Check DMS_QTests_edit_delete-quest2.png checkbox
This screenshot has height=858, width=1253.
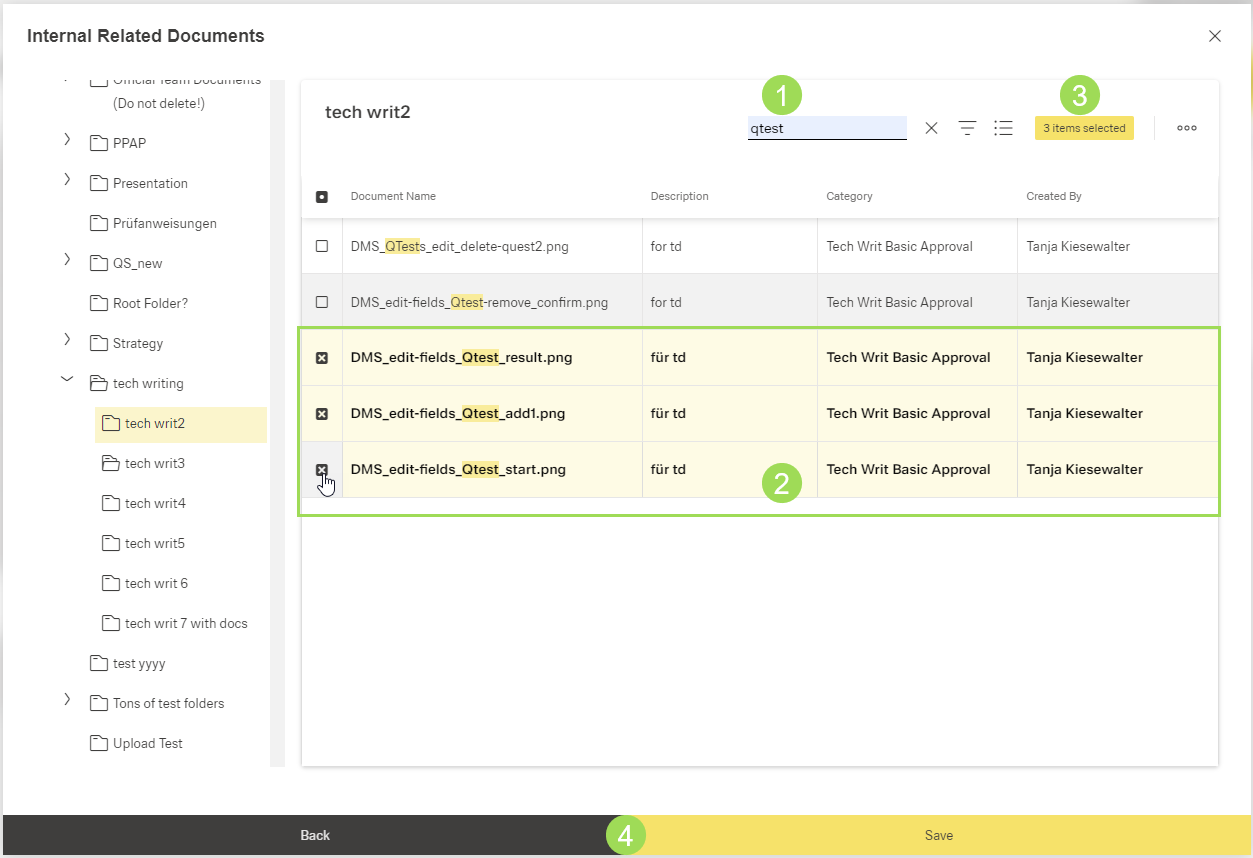click(322, 246)
